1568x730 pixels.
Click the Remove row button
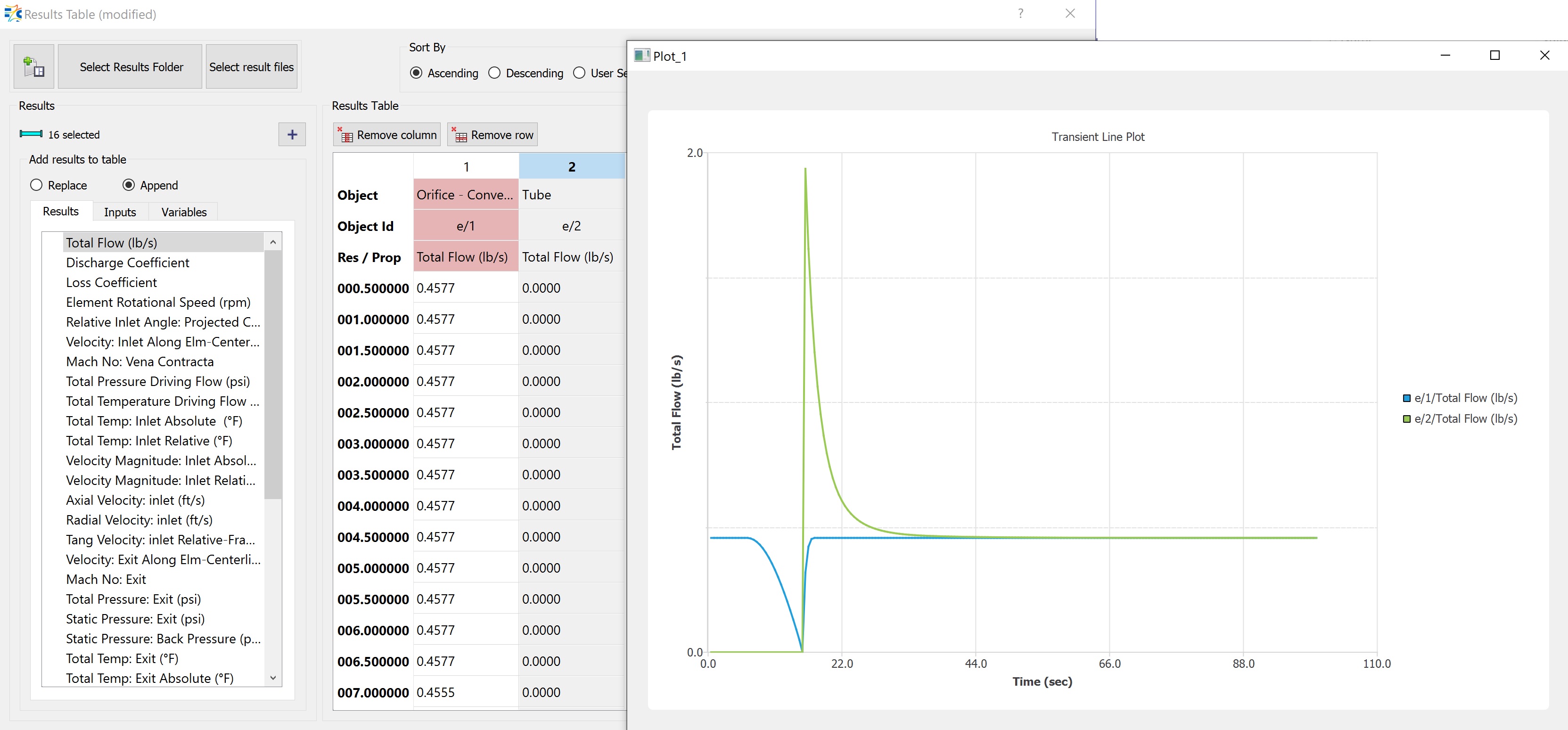click(x=493, y=135)
